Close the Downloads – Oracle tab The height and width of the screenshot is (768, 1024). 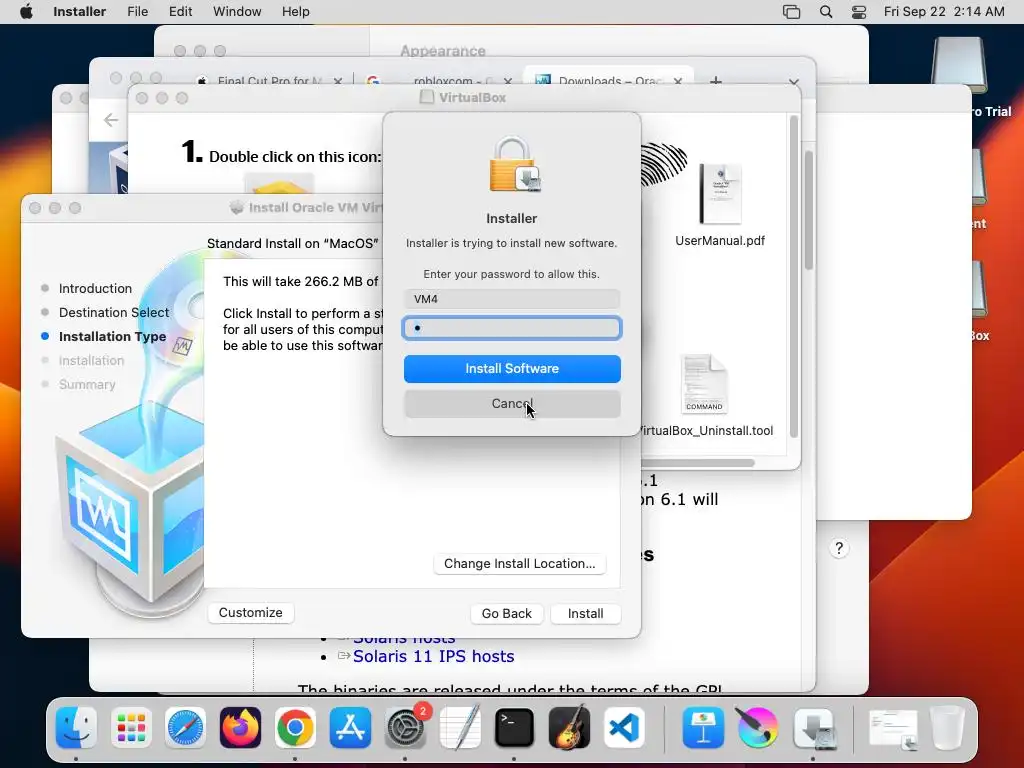pos(678,81)
